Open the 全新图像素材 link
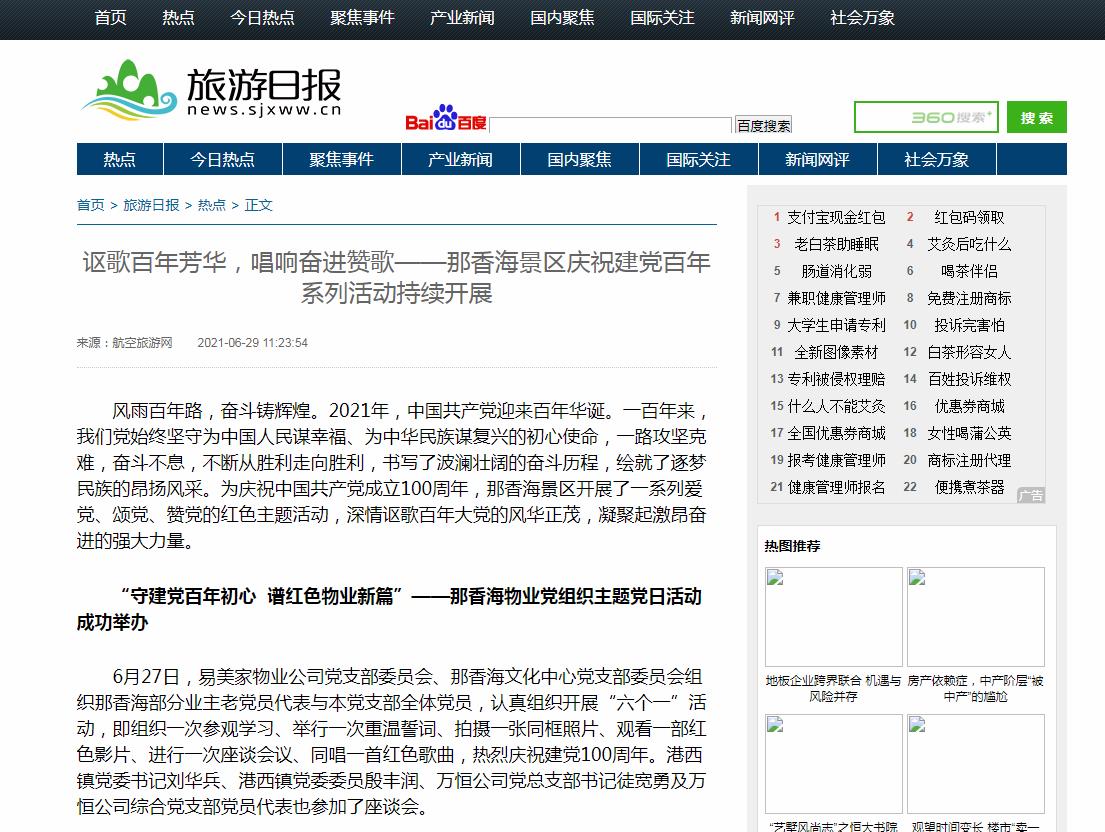The height and width of the screenshot is (832, 1105). pos(837,352)
